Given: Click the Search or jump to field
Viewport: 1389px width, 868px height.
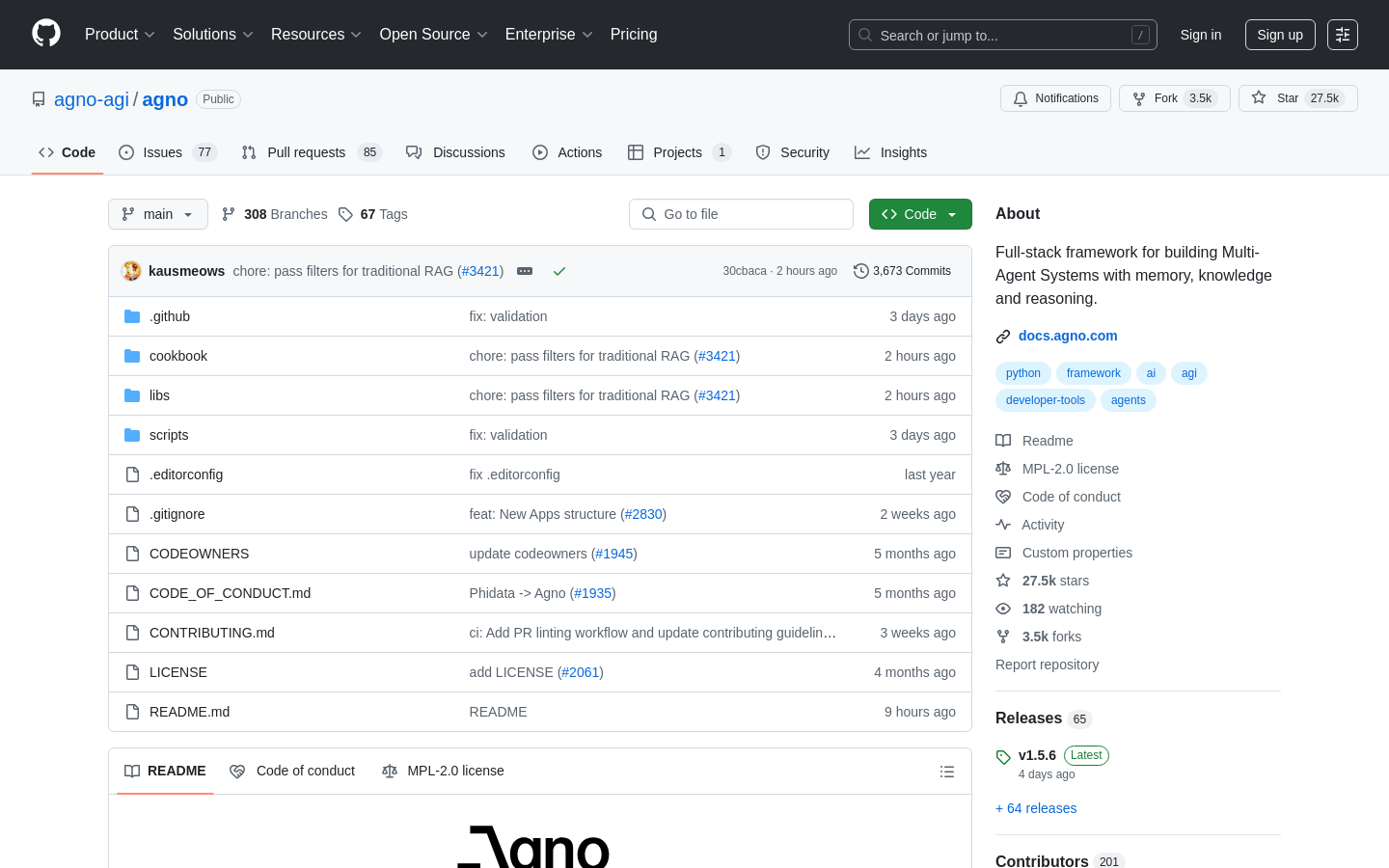Looking at the screenshot, I should [x=1003, y=35].
